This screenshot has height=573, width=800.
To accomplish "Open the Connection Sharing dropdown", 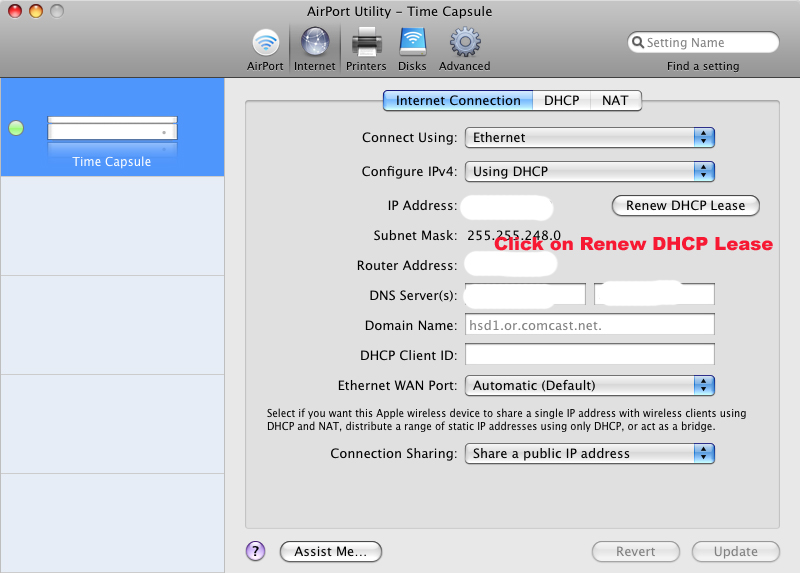I will [x=590, y=454].
